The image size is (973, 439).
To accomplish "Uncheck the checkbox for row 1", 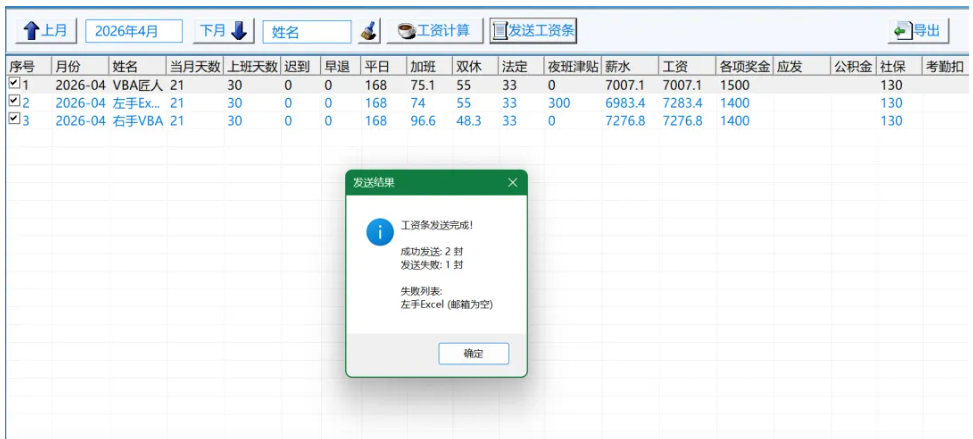I will click(14, 83).
